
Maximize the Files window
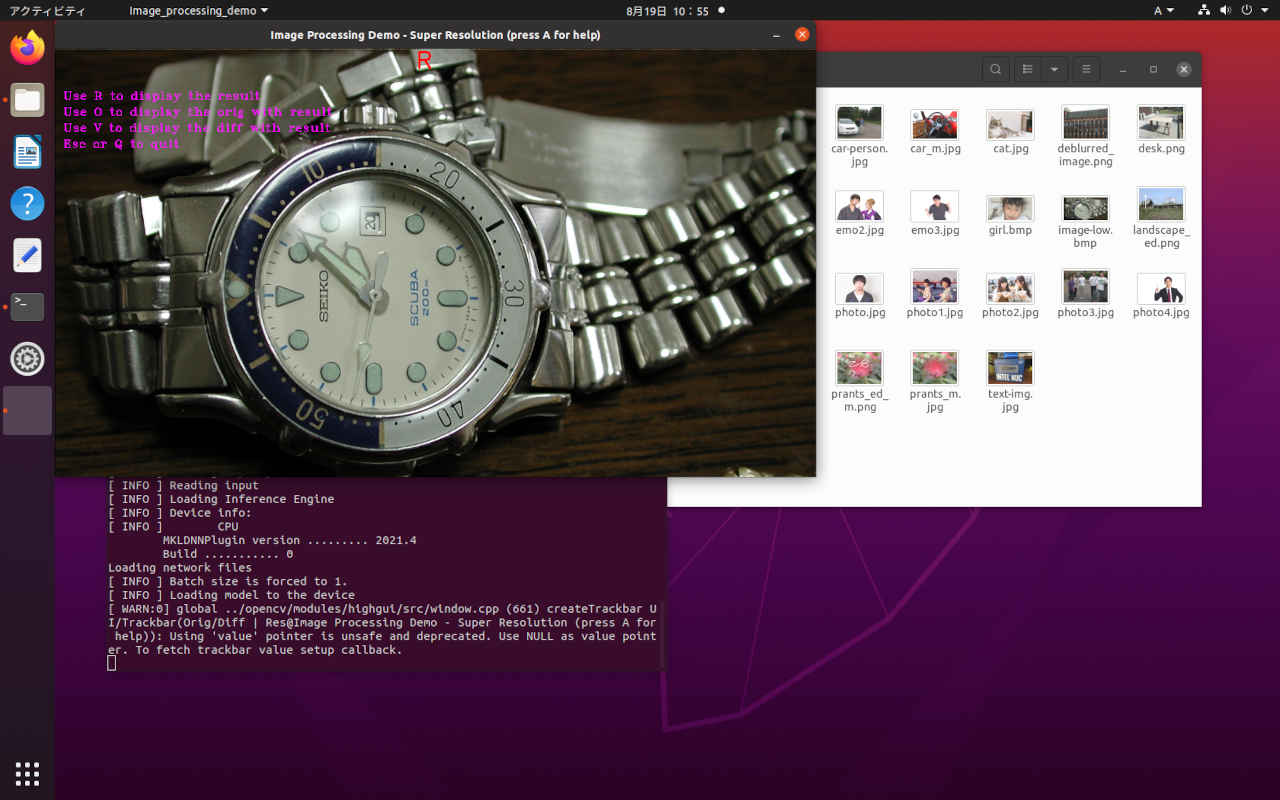(1153, 70)
